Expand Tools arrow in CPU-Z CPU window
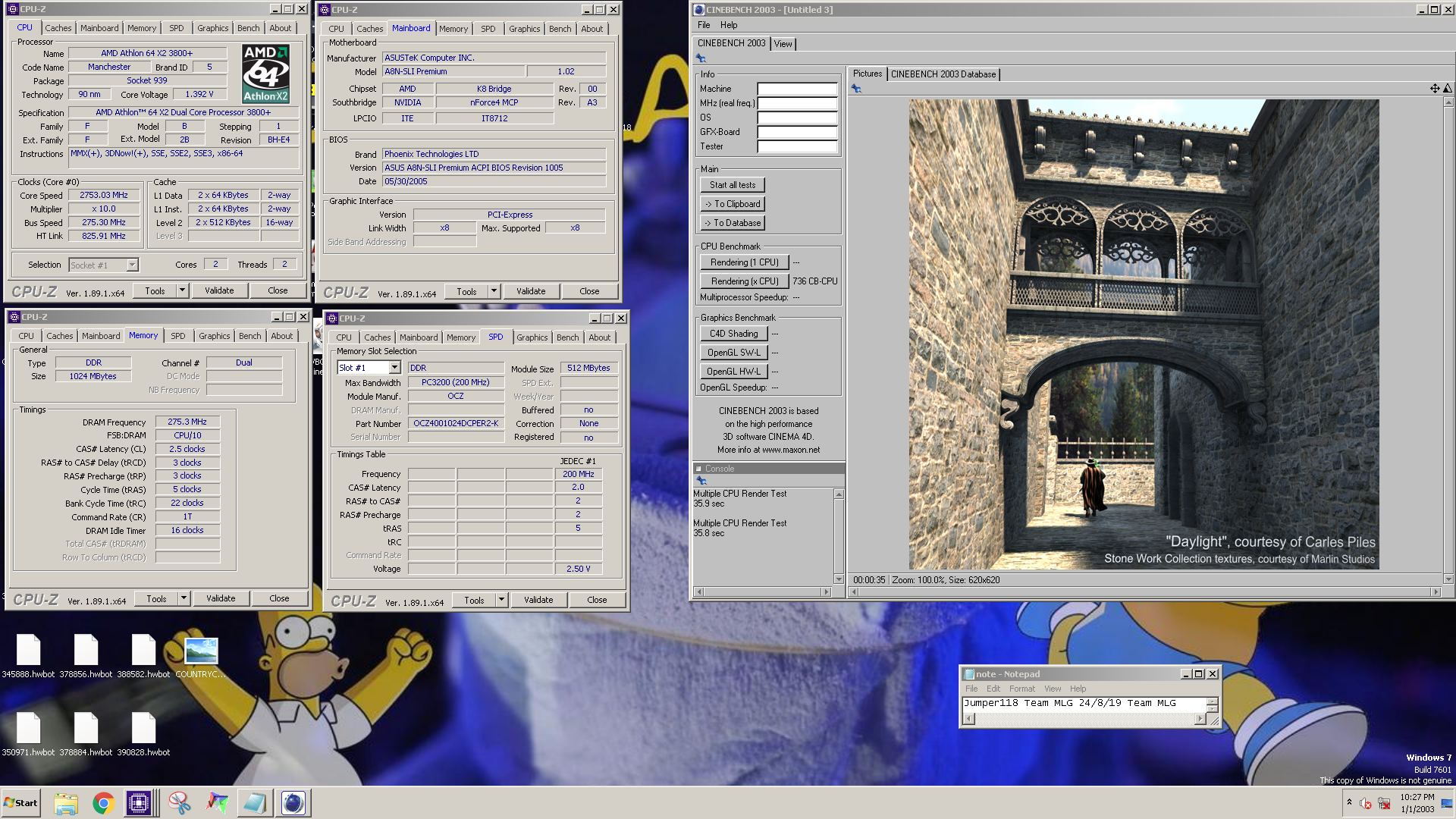The height and width of the screenshot is (819, 1456). coord(182,290)
